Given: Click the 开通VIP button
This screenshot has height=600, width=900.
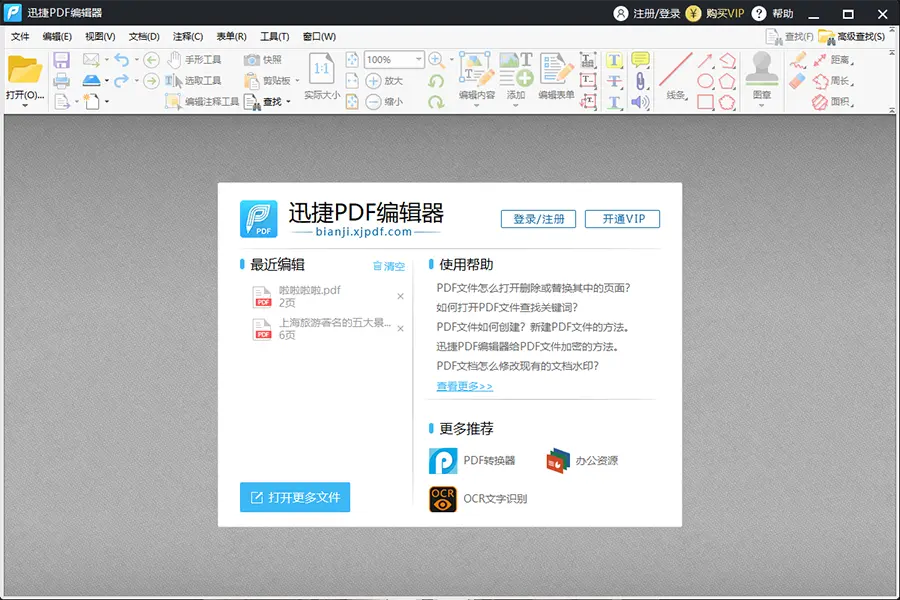Looking at the screenshot, I should click(623, 219).
